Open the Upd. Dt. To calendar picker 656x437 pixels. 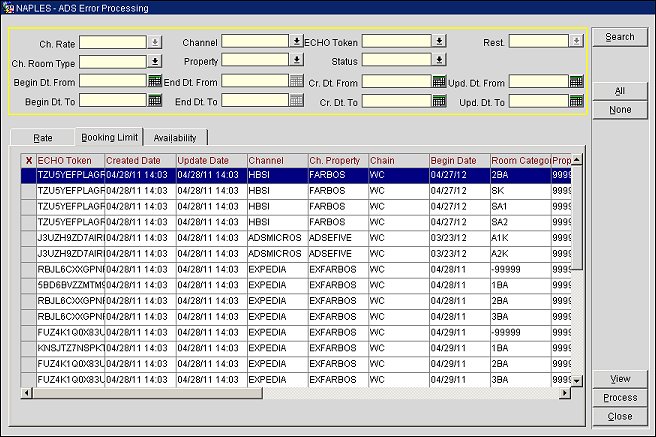click(576, 100)
